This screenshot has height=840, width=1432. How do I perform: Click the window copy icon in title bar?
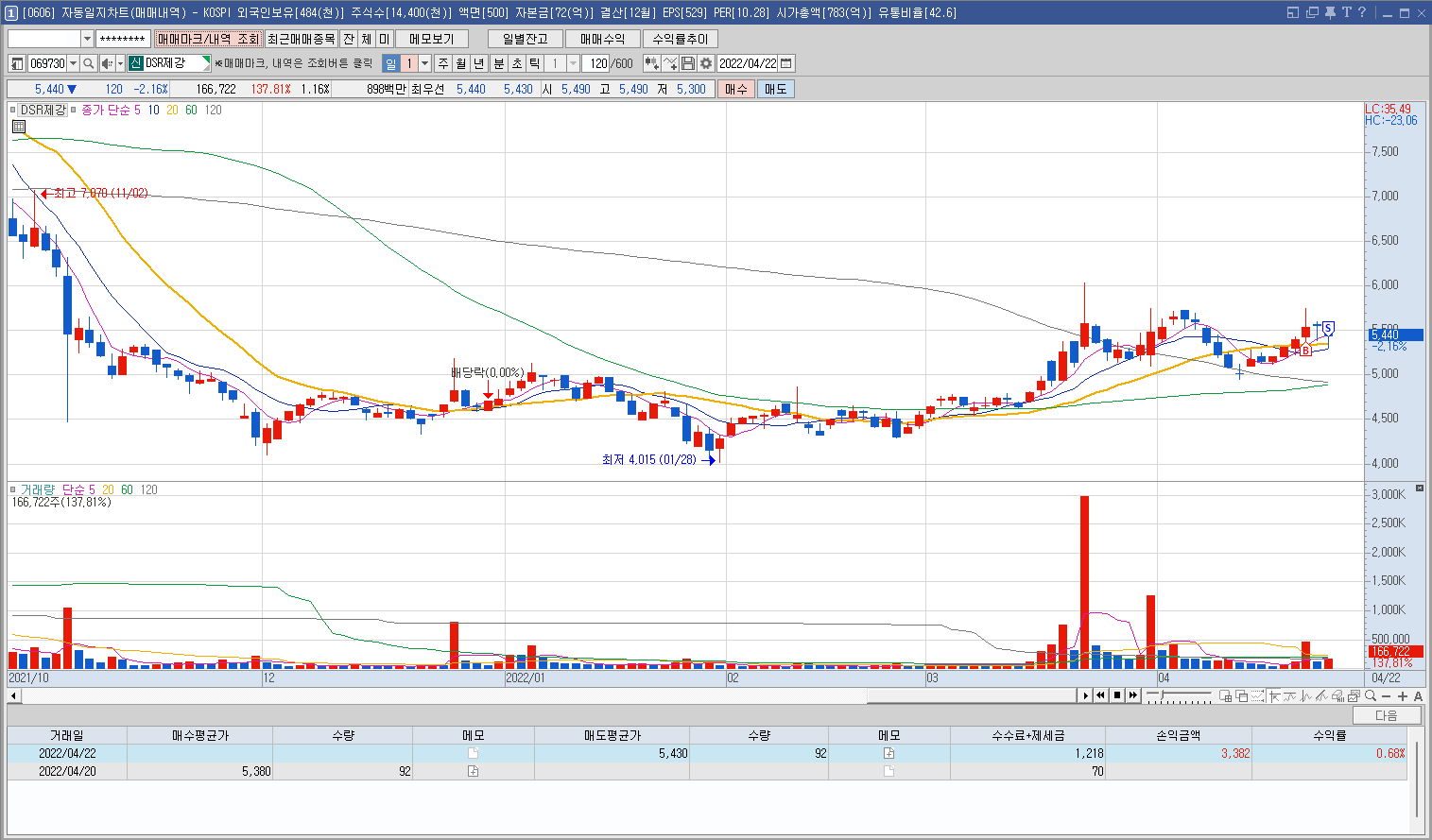tap(1312, 12)
